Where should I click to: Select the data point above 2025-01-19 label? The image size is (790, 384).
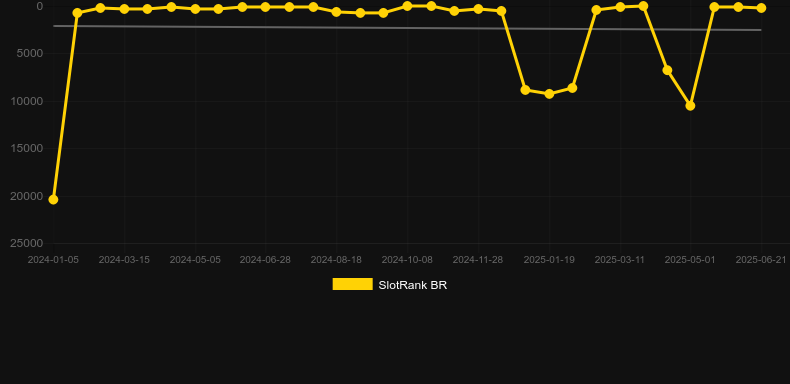(x=549, y=94)
